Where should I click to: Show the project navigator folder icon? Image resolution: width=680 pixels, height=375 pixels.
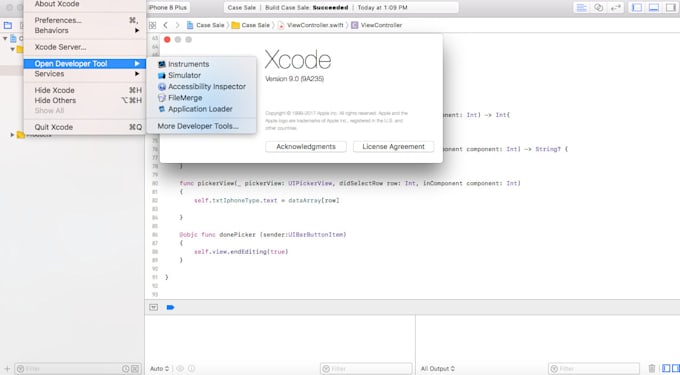[8, 26]
